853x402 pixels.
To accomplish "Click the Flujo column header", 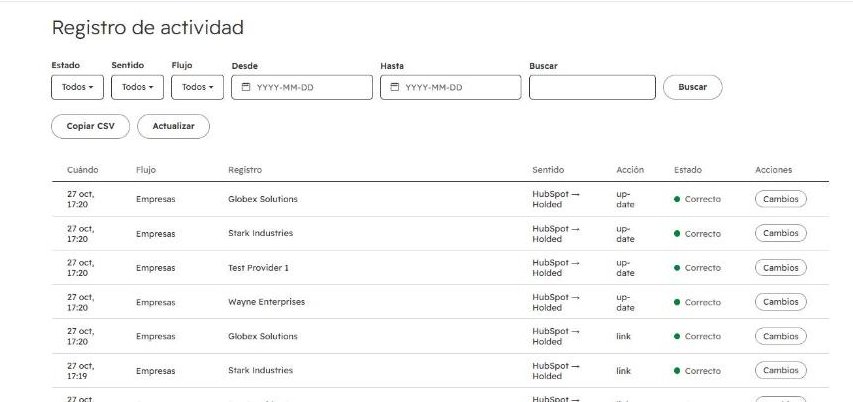I will [146, 170].
